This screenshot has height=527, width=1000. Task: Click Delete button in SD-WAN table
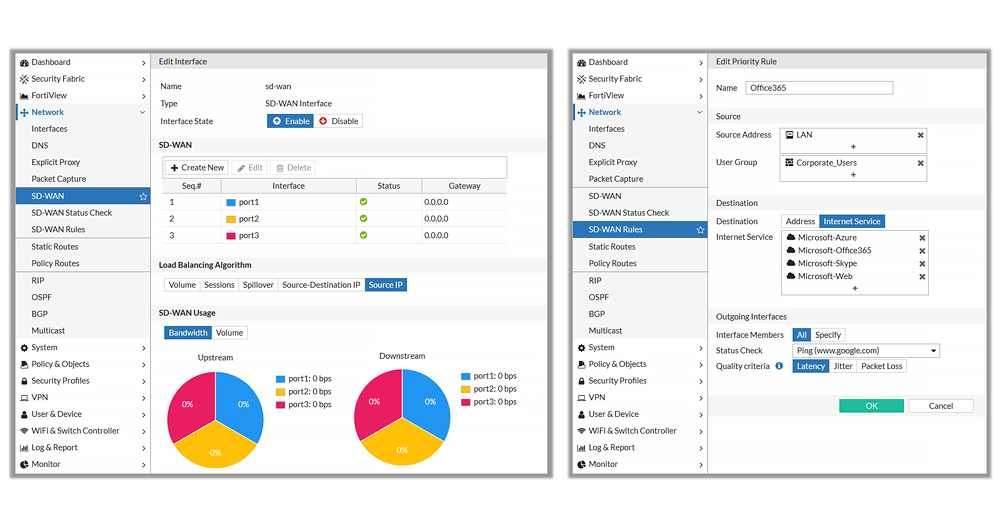point(293,168)
